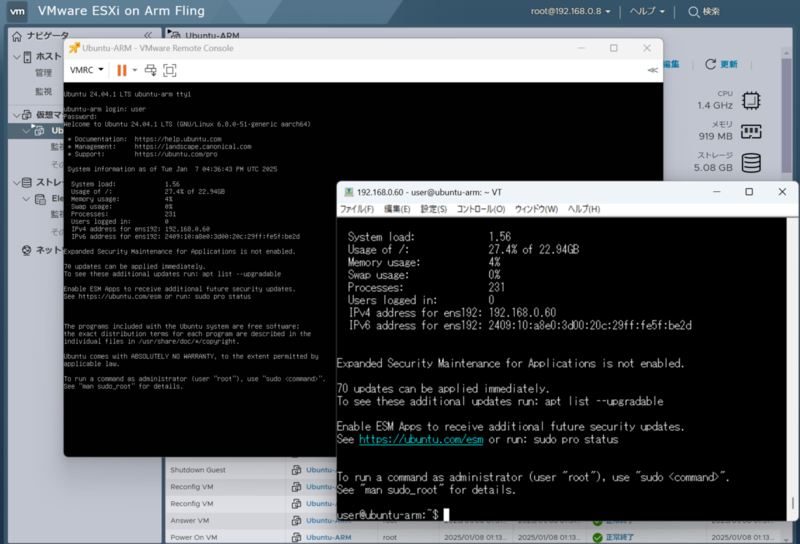Collapse the ストレージ tree node

[16, 182]
